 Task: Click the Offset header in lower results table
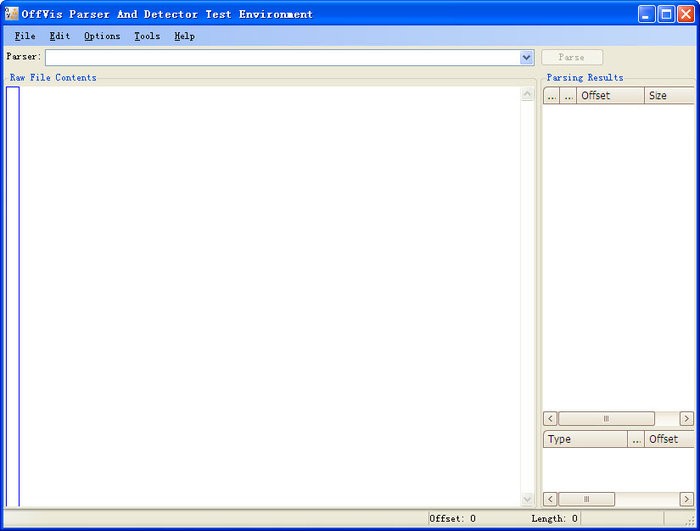point(670,439)
